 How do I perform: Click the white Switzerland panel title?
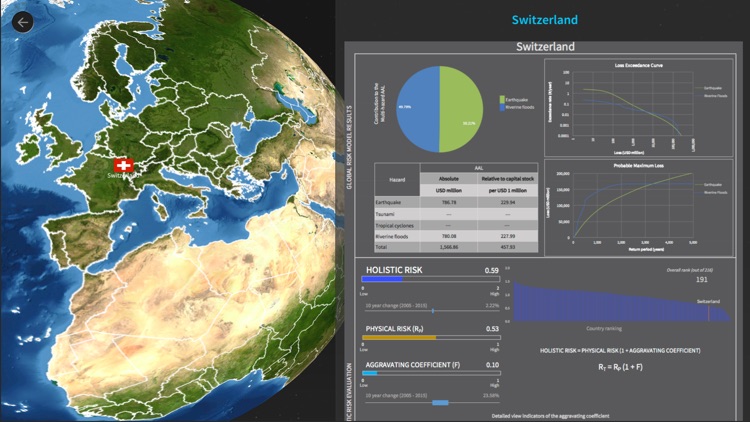pyautogui.click(x=545, y=46)
